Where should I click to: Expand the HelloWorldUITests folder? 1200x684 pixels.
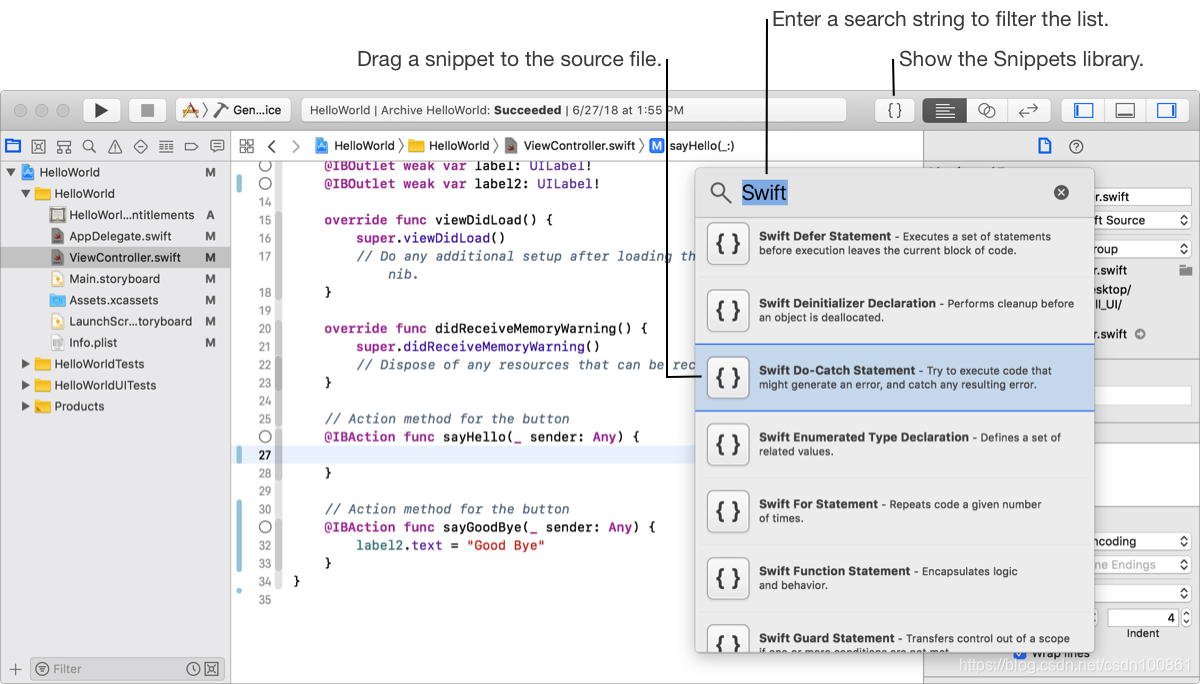tap(25, 385)
